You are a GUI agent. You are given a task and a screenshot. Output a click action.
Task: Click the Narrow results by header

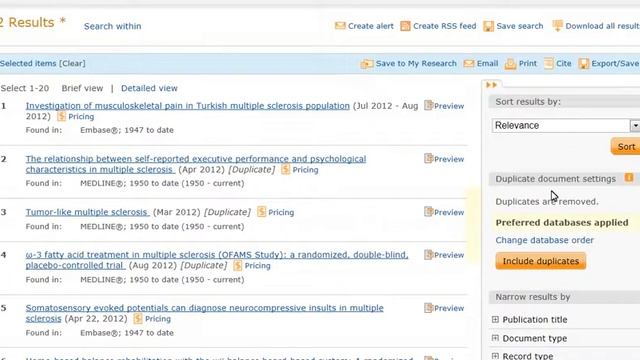click(x=533, y=297)
